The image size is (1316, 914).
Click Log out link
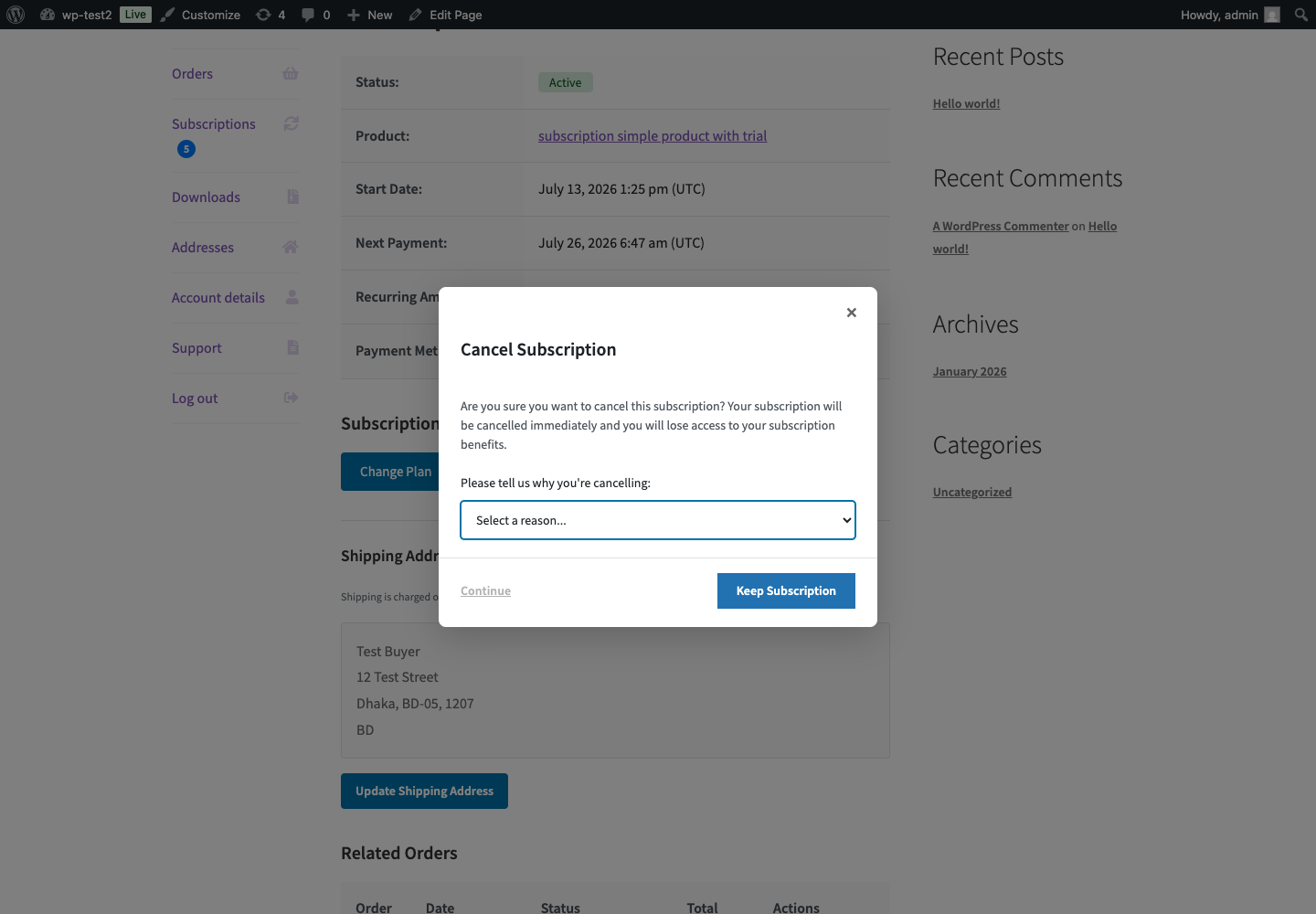pyautogui.click(x=195, y=399)
